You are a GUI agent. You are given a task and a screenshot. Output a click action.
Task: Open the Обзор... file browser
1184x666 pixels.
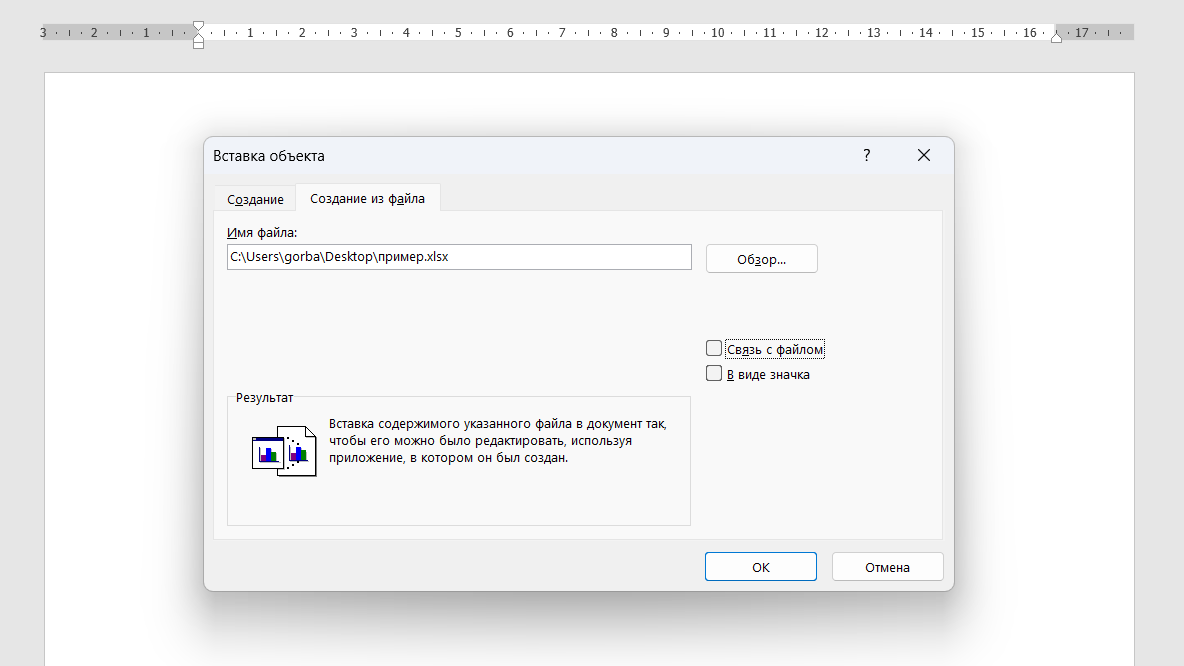click(x=761, y=259)
